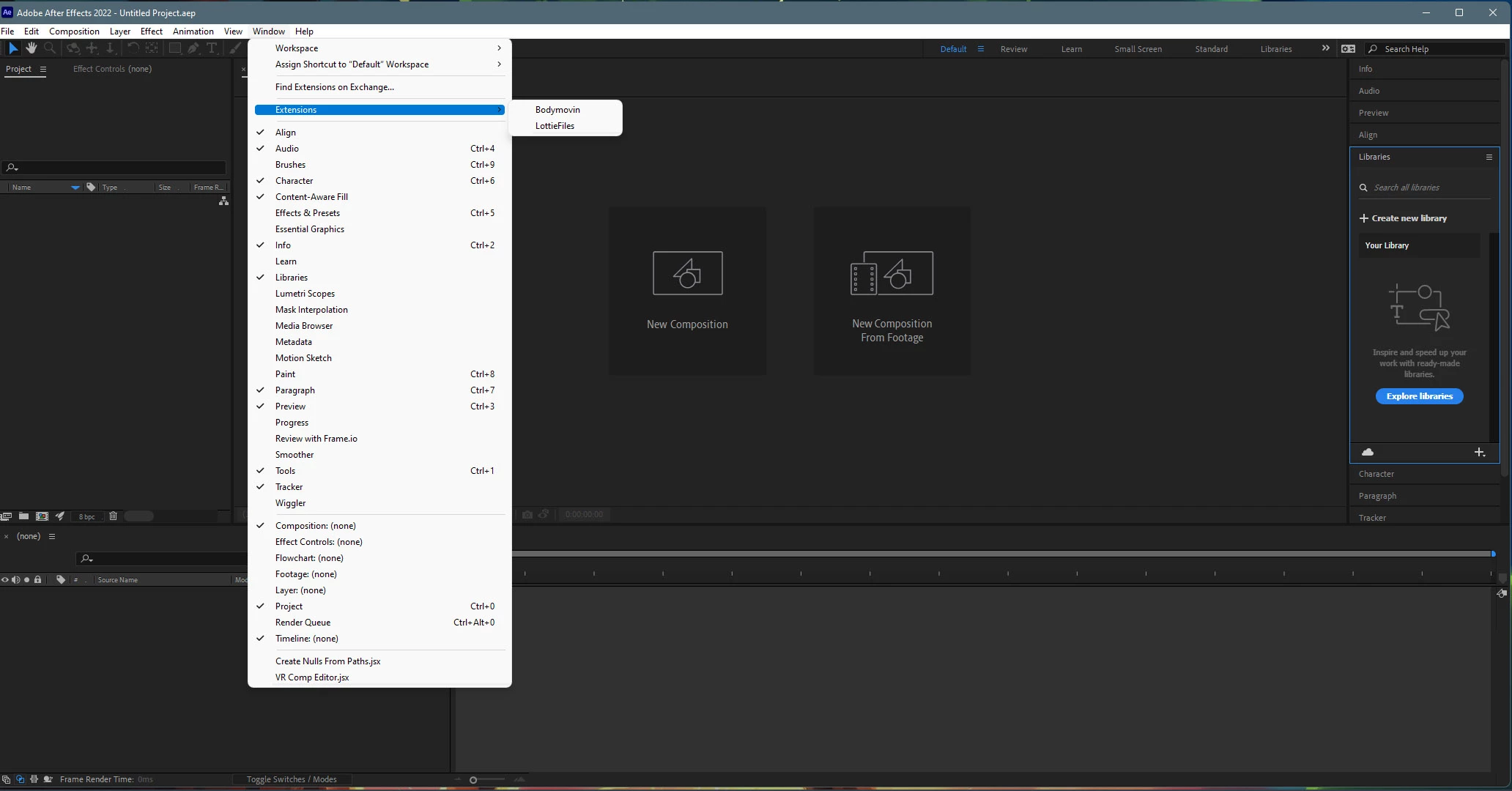Select the Hand tool in toolbar
This screenshot has height=791, width=1512.
click(x=31, y=48)
